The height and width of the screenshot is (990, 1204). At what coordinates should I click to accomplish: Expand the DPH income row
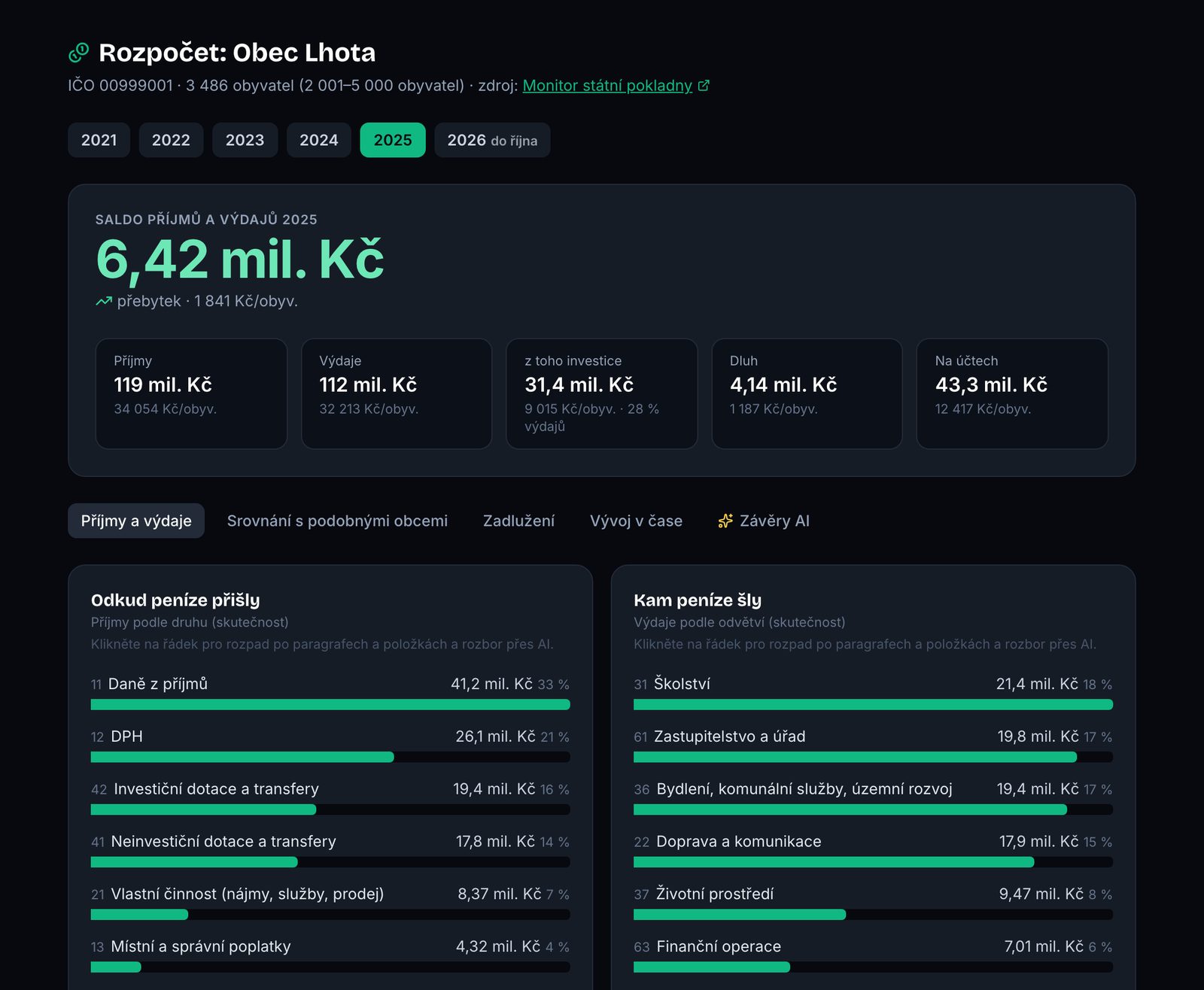(x=330, y=745)
